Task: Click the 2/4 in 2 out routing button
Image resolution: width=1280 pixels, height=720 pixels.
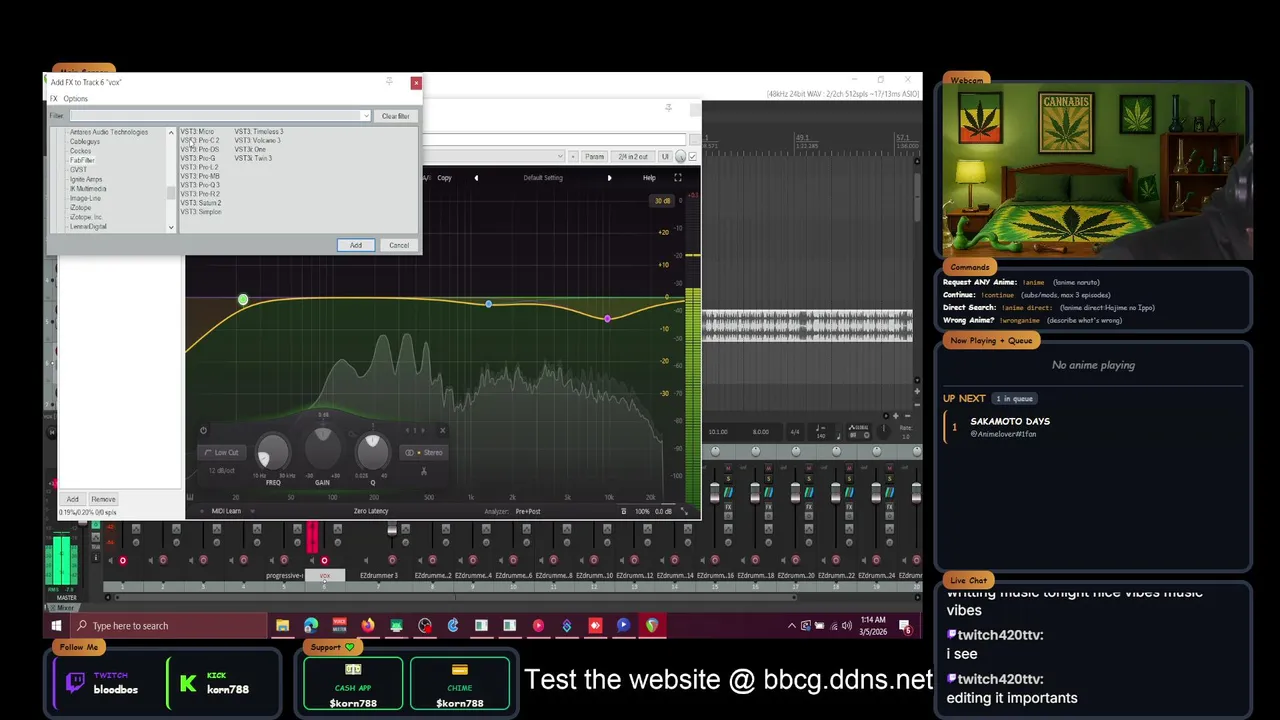Action: point(632,157)
